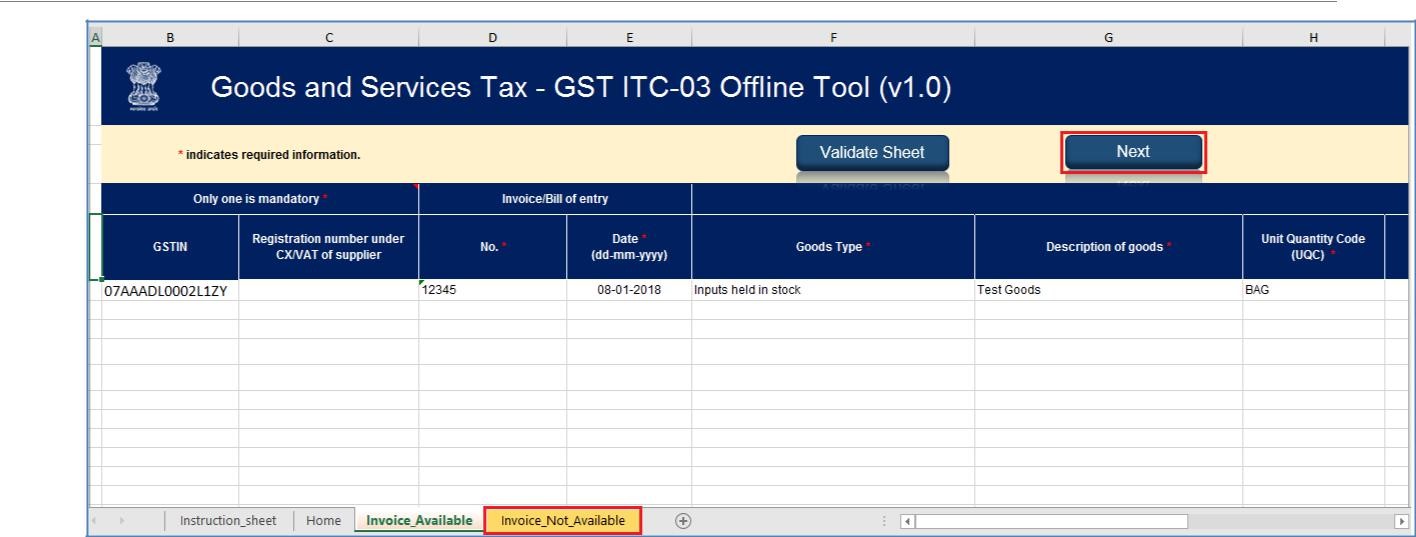Select column B header

170,37
